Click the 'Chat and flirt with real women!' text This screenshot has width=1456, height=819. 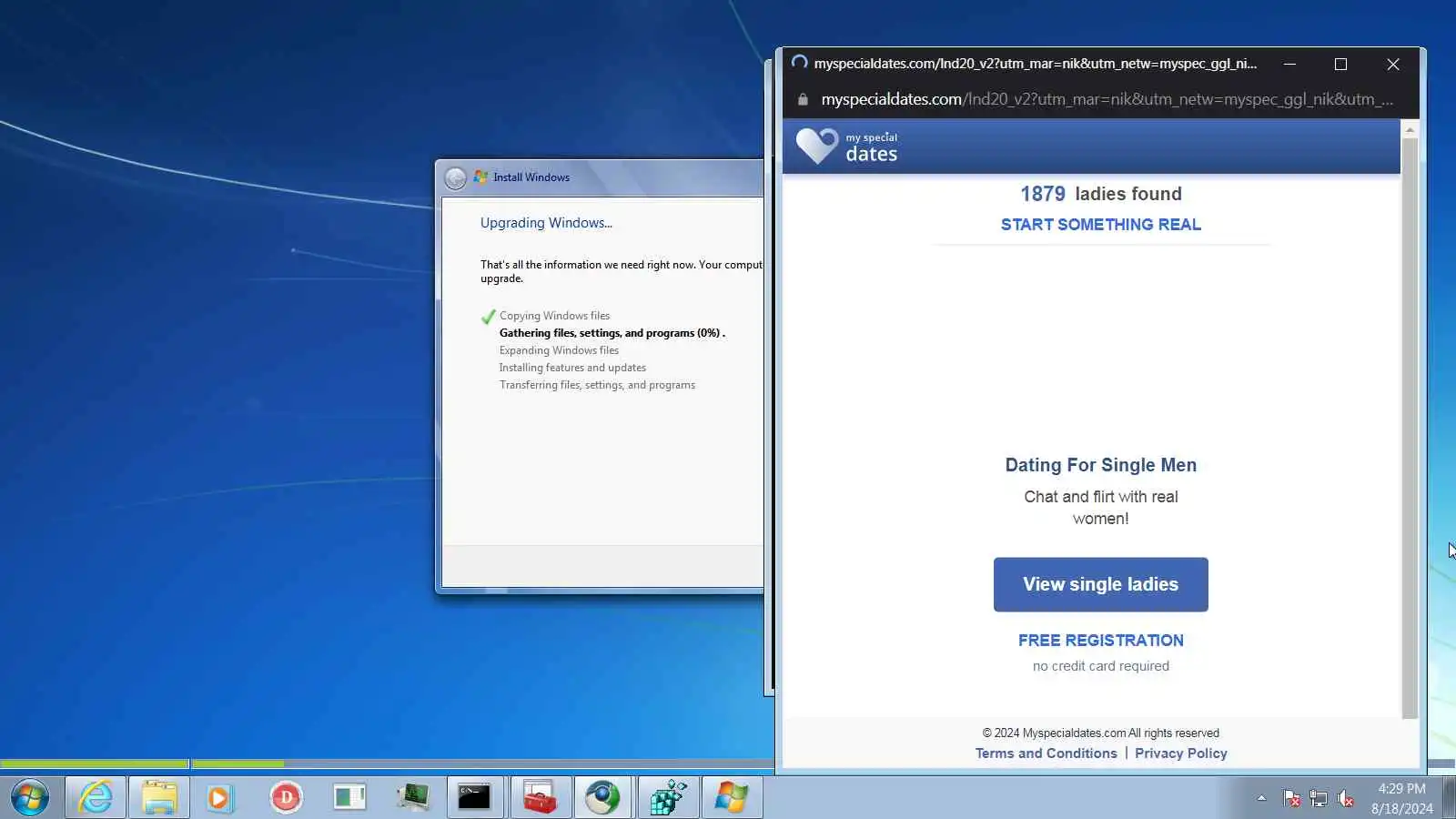pos(1100,508)
